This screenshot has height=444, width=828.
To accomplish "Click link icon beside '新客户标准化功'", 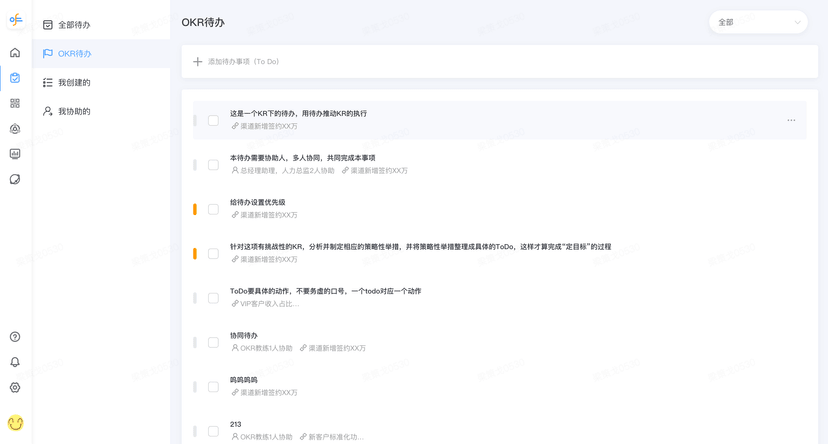I will (x=303, y=437).
